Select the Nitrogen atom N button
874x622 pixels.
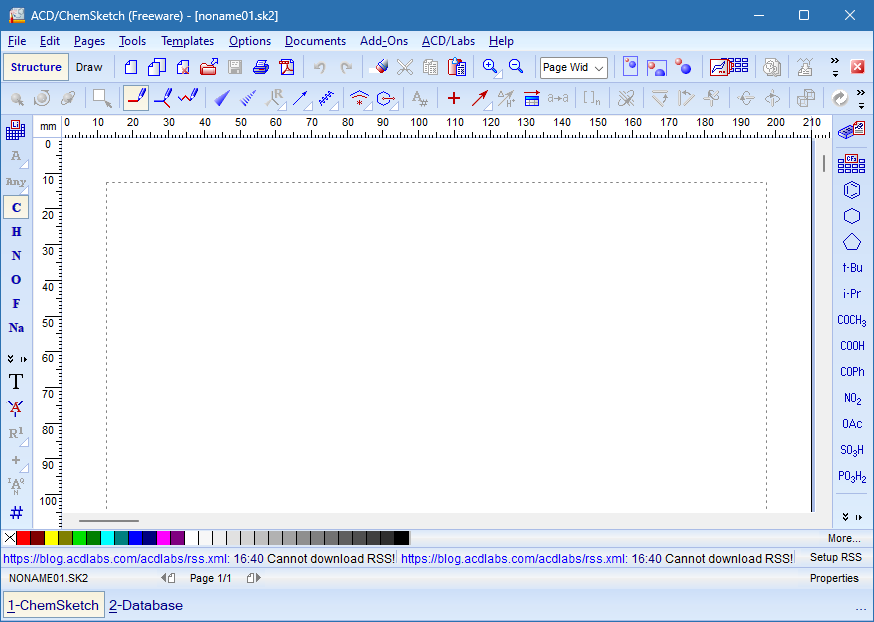coord(16,255)
